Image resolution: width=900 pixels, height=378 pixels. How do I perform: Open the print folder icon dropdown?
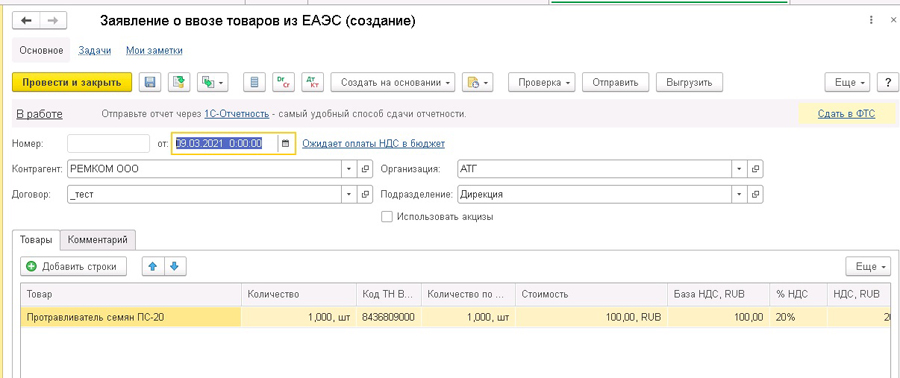coord(477,82)
